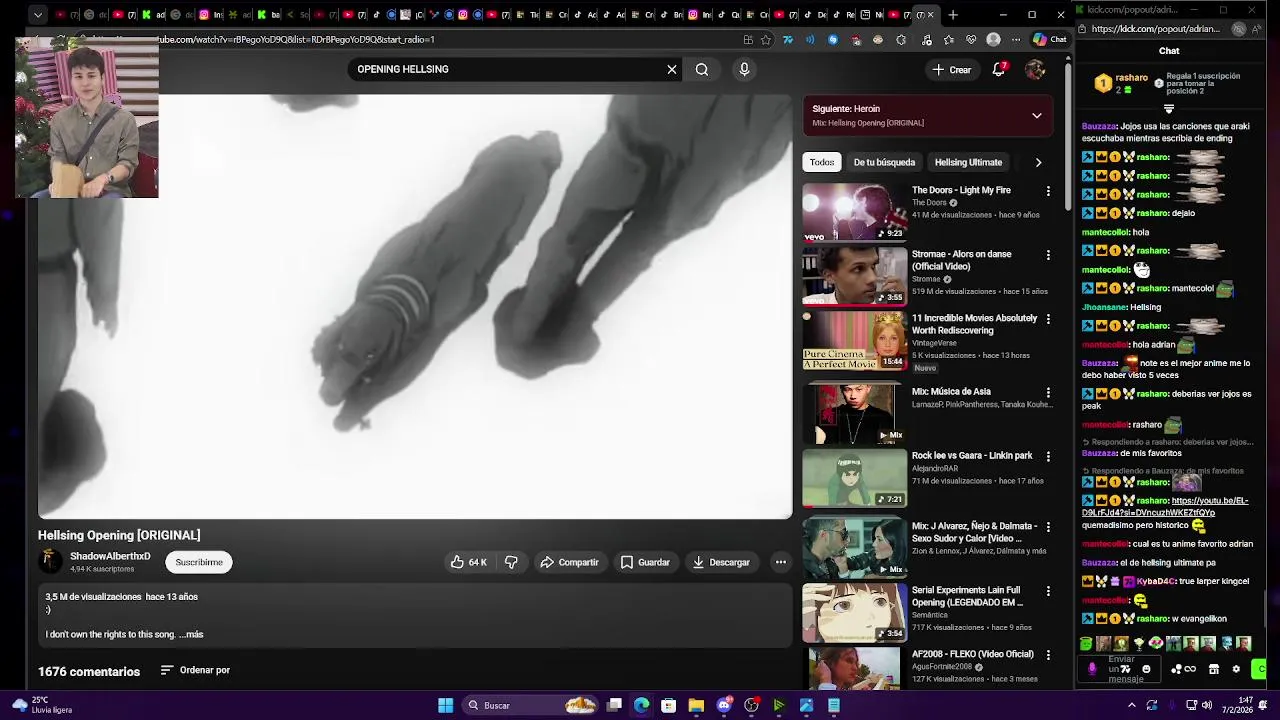Screen dimensions: 1280x720
Task: Open the ShadowAlberthxD channel link
Action: 110,556
